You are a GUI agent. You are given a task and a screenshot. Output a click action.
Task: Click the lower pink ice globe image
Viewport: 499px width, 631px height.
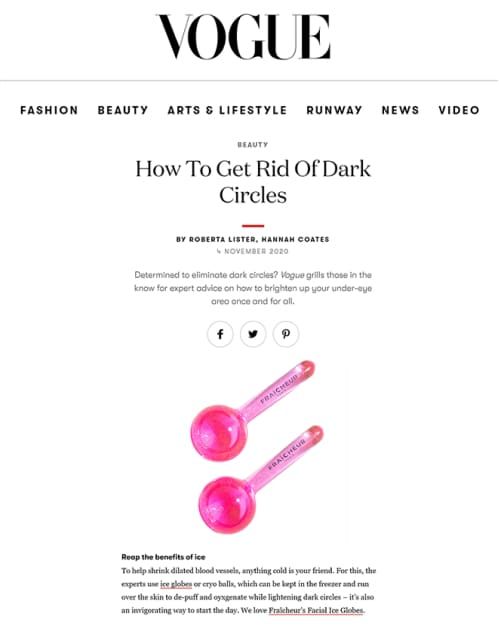261,479
